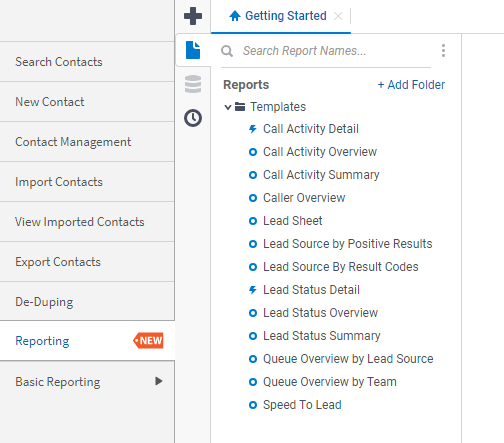Viewport: 504px width, 443px height.
Task: Click the Add Folder link
Action: [411, 85]
